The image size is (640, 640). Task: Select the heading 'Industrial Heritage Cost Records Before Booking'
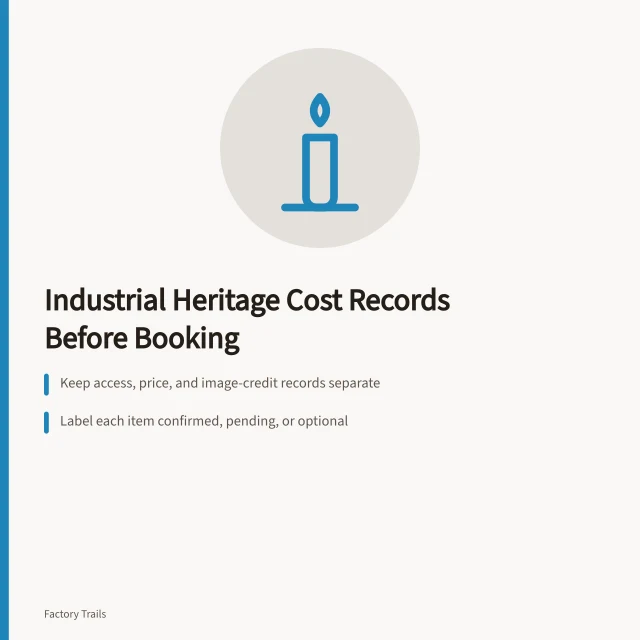(247, 319)
